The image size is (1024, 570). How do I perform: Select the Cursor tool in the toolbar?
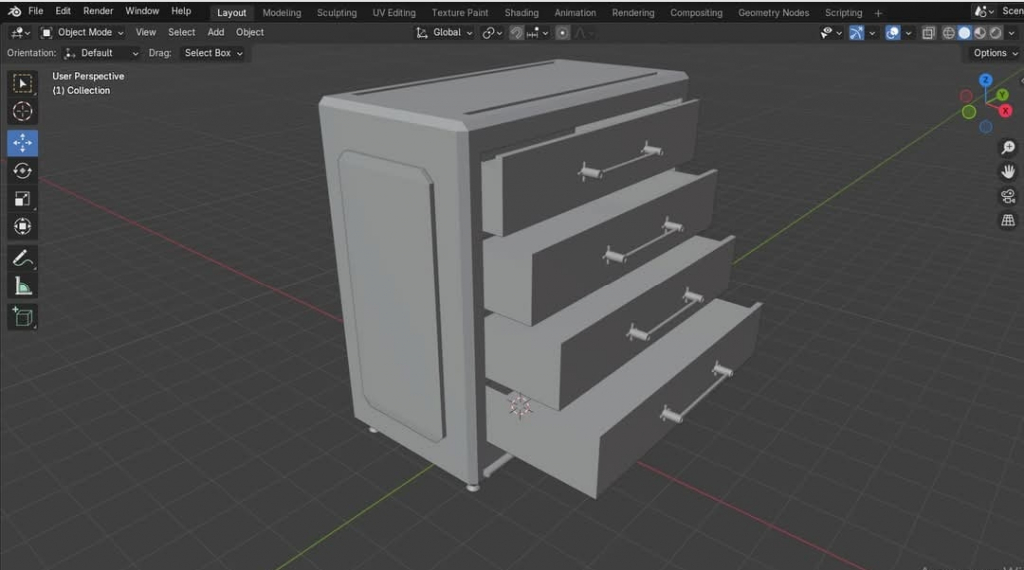coord(22,111)
